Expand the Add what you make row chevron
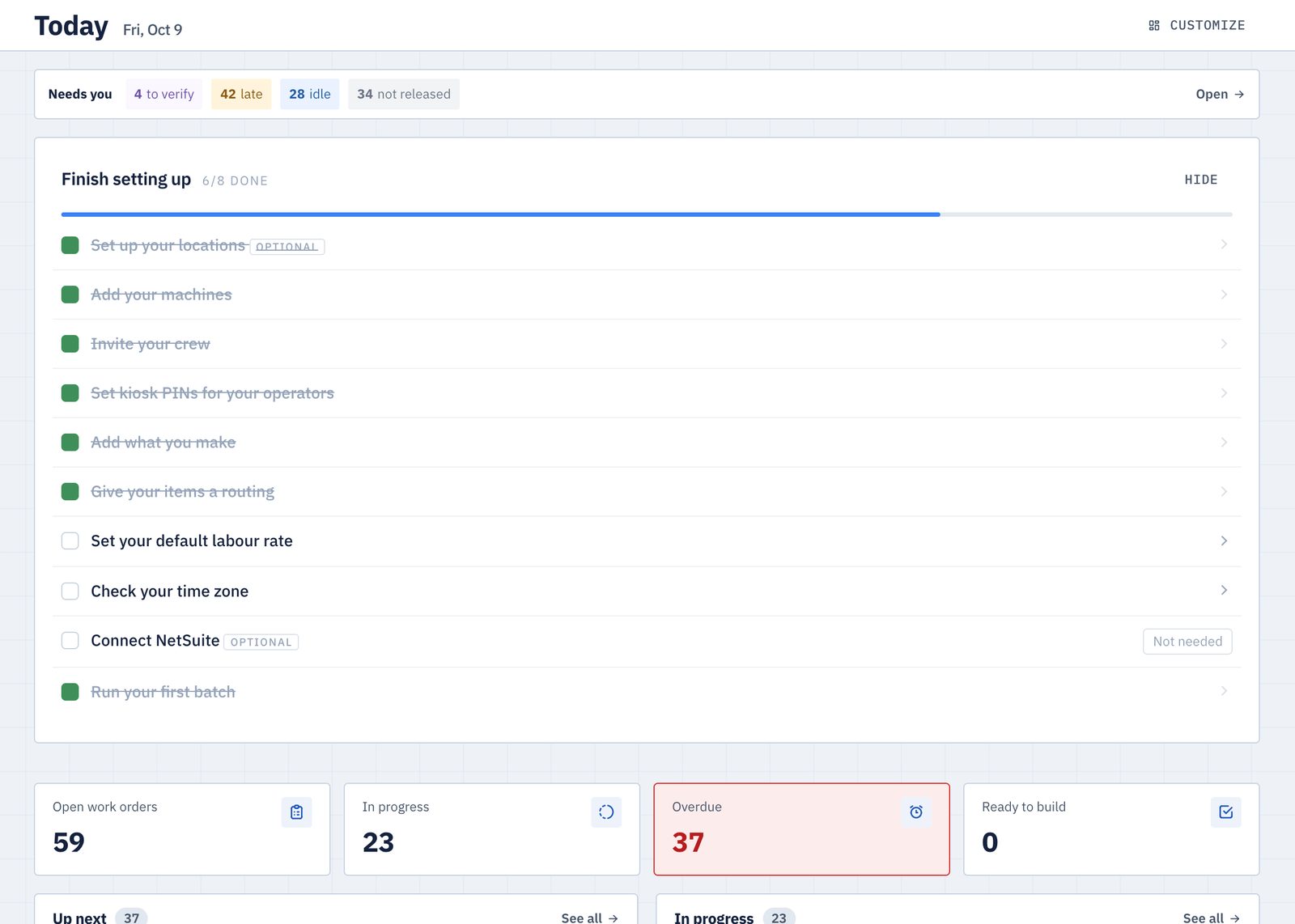The width and height of the screenshot is (1295, 924). point(1224,443)
